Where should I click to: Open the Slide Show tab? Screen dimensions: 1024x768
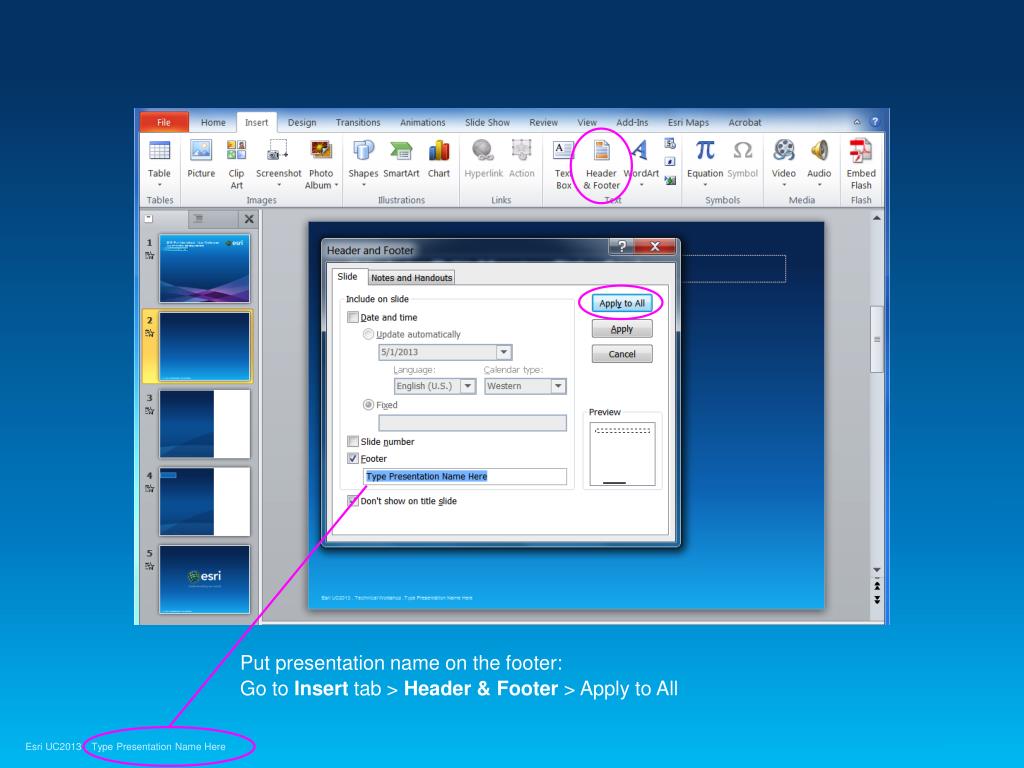click(x=487, y=122)
